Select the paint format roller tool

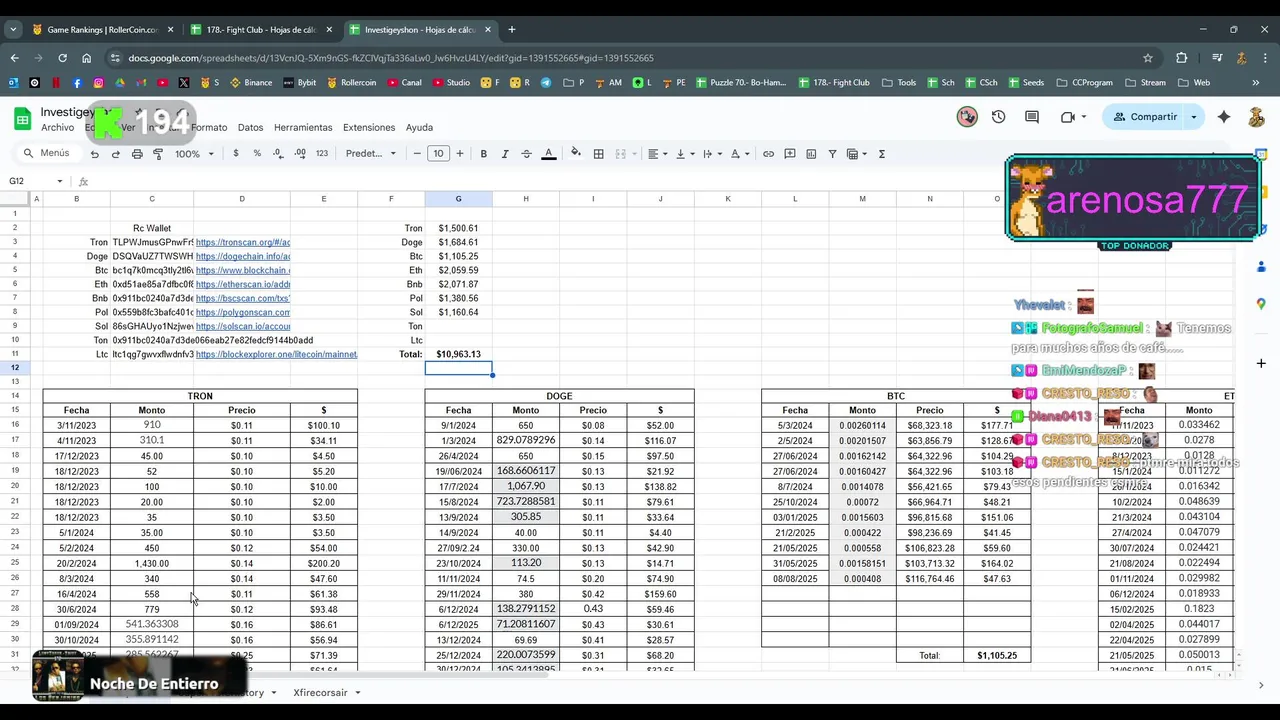click(x=158, y=154)
